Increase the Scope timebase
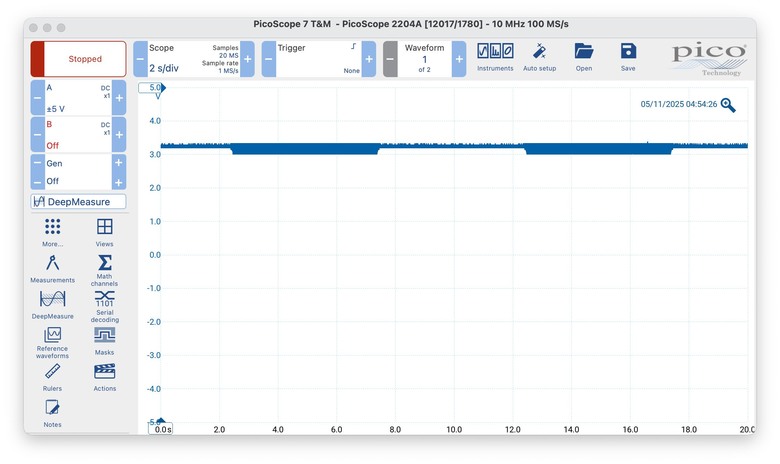Viewport: 780px width, 464px height. [247, 59]
